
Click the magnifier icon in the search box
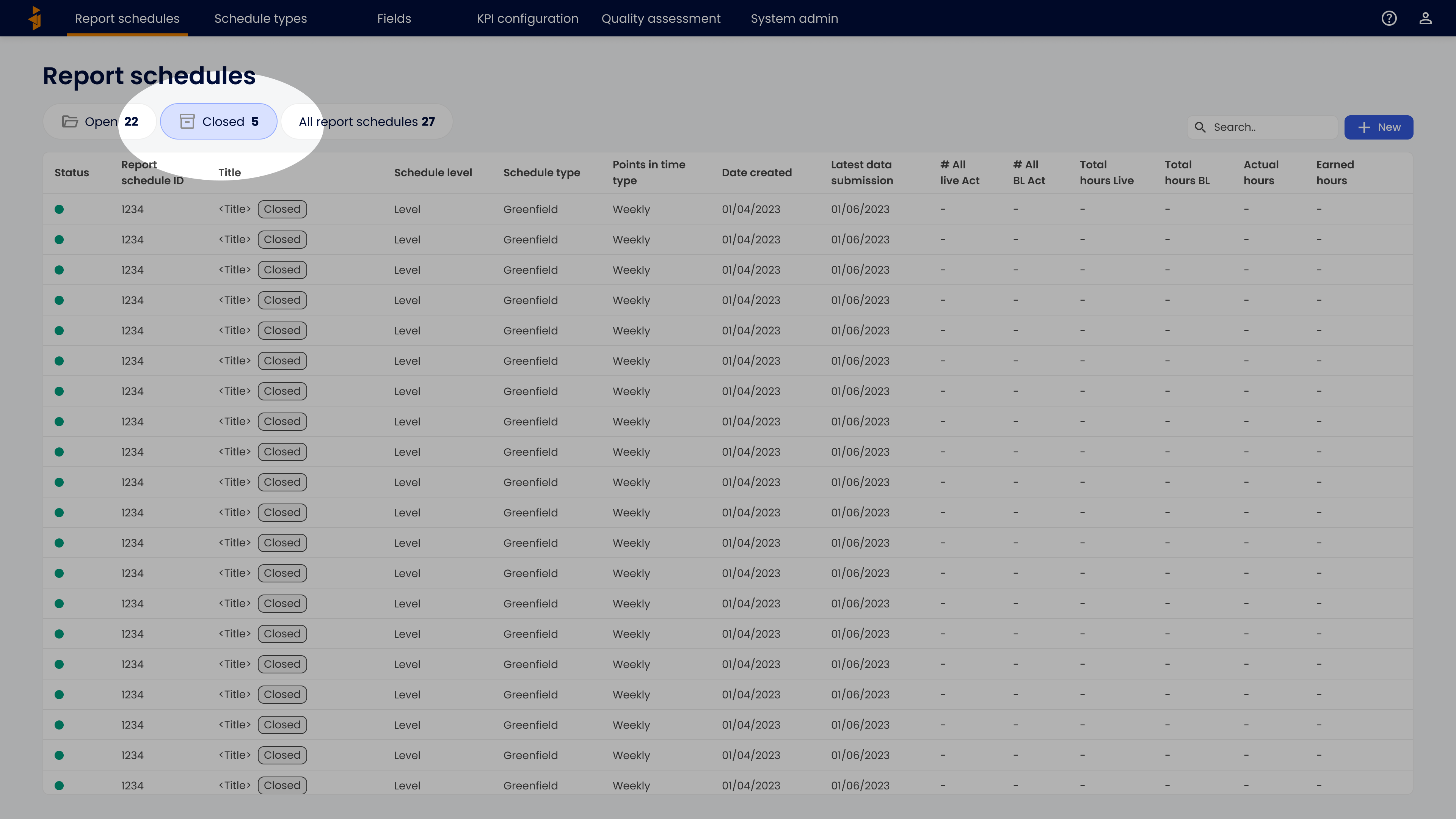(1200, 127)
